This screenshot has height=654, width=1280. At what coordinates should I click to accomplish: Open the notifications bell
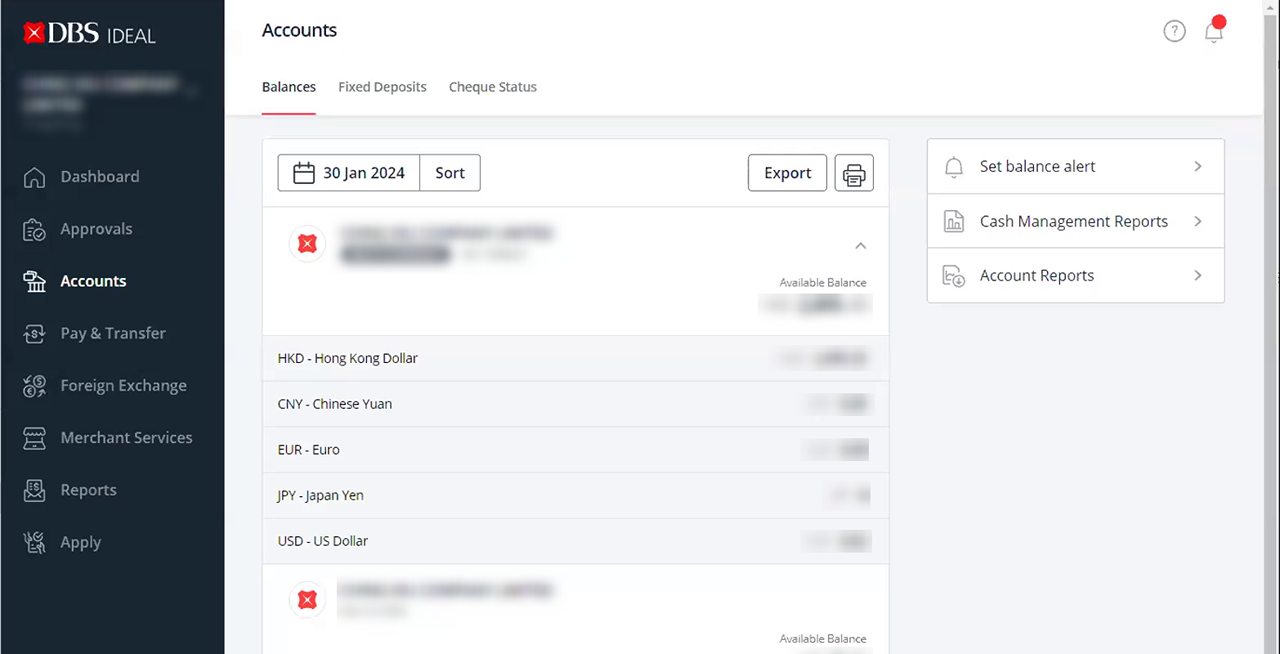click(x=1213, y=32)
